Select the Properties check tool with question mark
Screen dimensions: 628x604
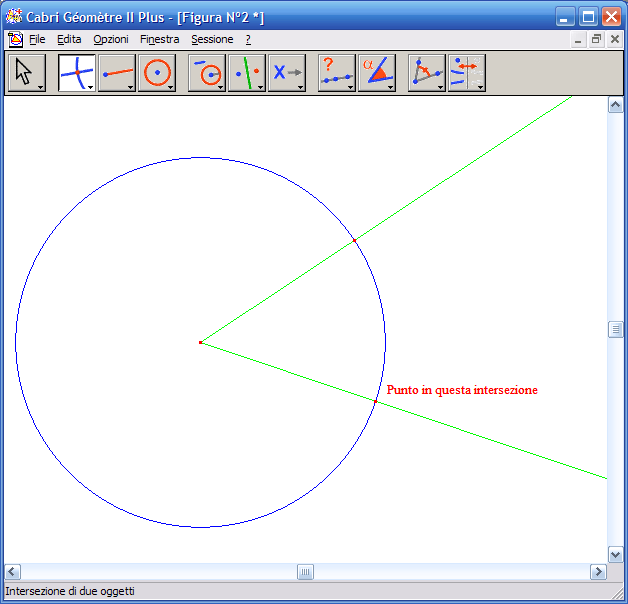(x=337, y=73)
